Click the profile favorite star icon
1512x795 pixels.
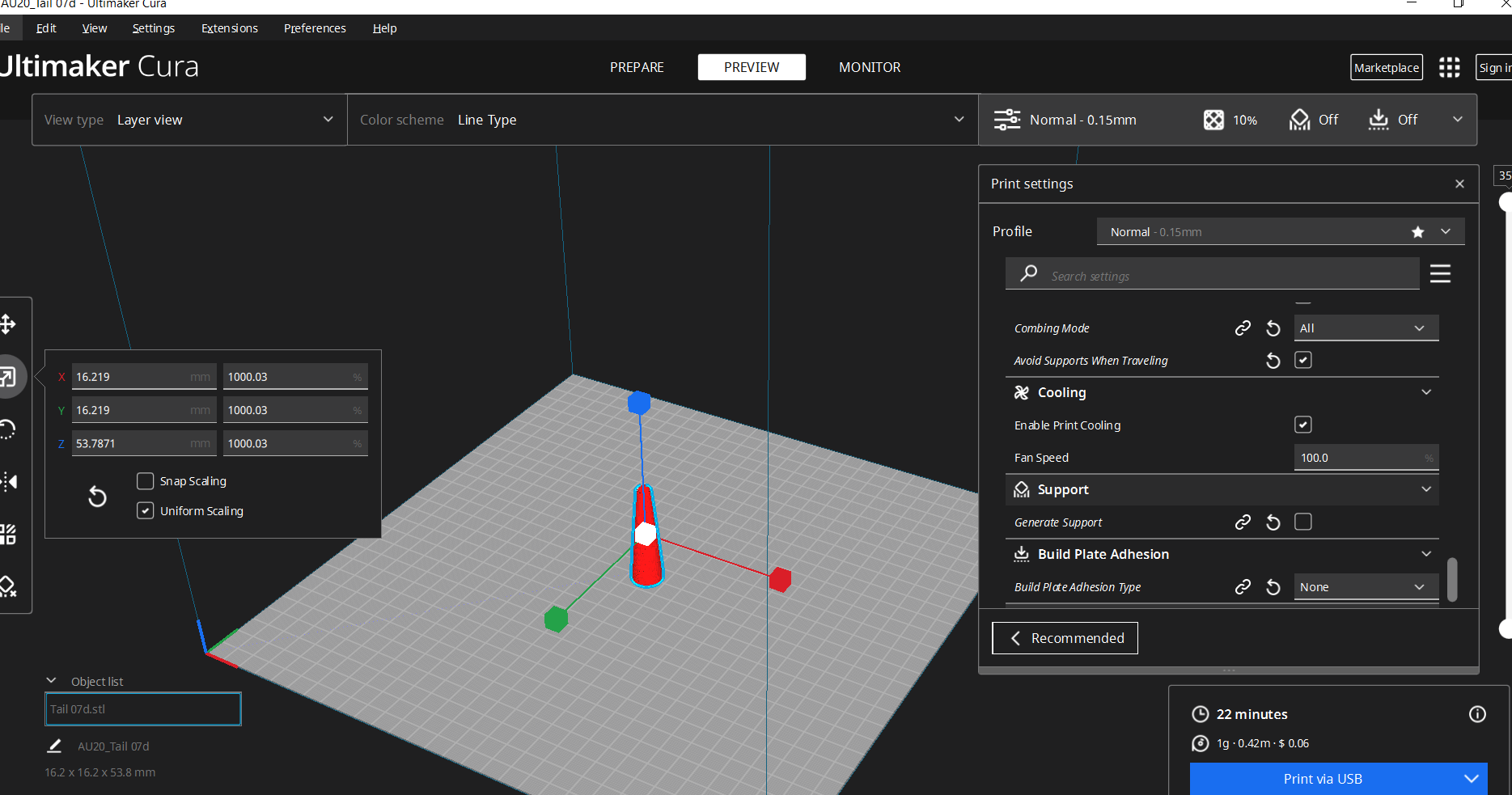[1417, 232]
